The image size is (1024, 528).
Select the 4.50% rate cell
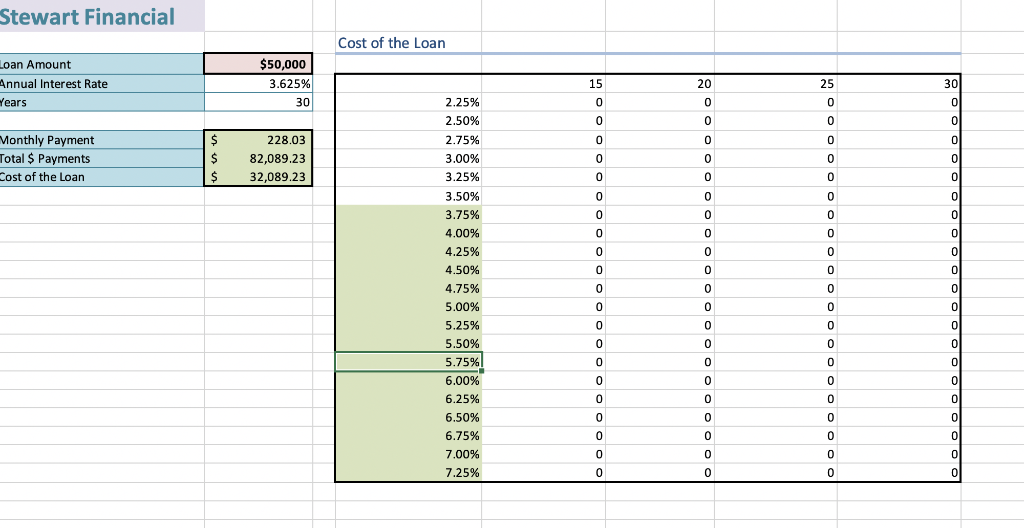409,269
